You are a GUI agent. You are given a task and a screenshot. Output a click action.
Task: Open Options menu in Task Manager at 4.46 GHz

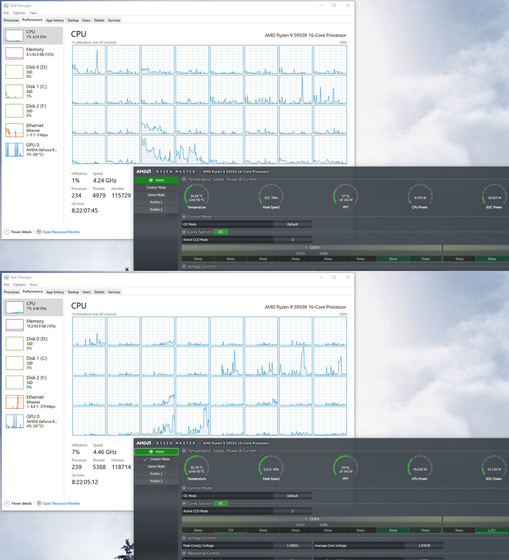tap(19, 285)
